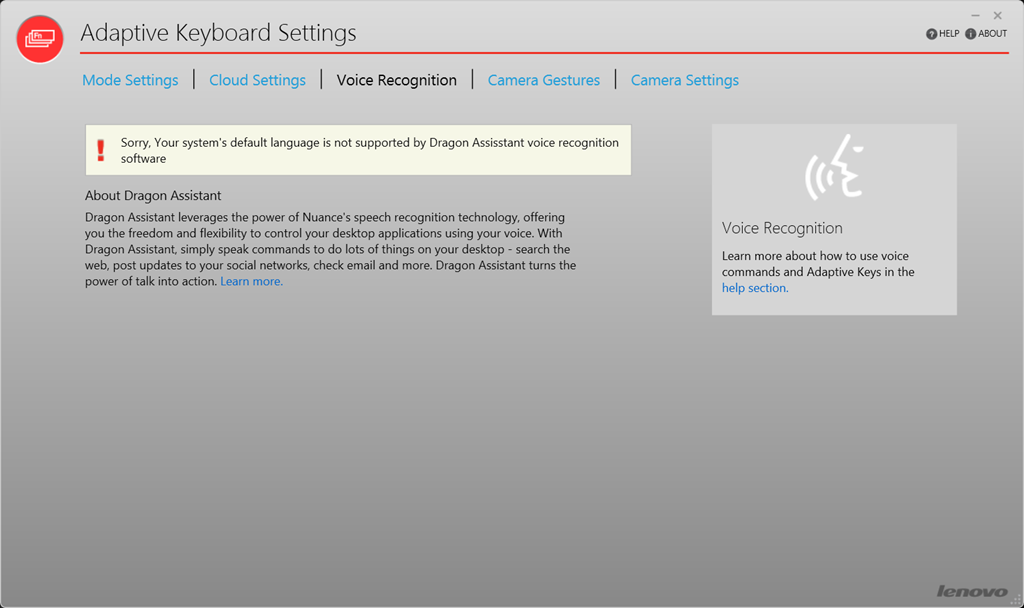Screen dimensions: 1024x608
Task: Click the unsupported language warning message
Action: pyautogui.click(x=369, y=150)
